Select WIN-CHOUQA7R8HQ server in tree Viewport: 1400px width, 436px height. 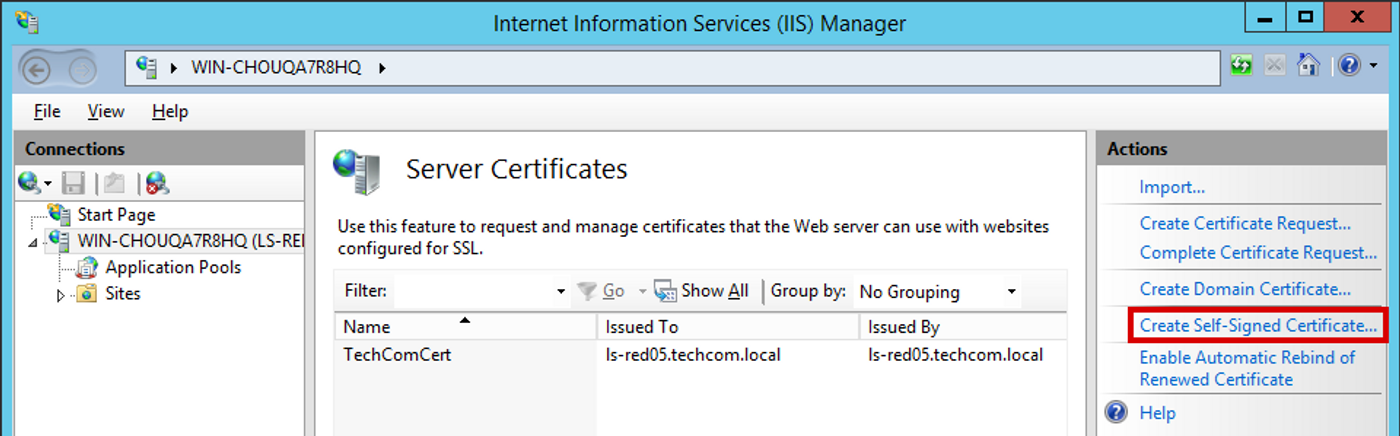[190, 240]
